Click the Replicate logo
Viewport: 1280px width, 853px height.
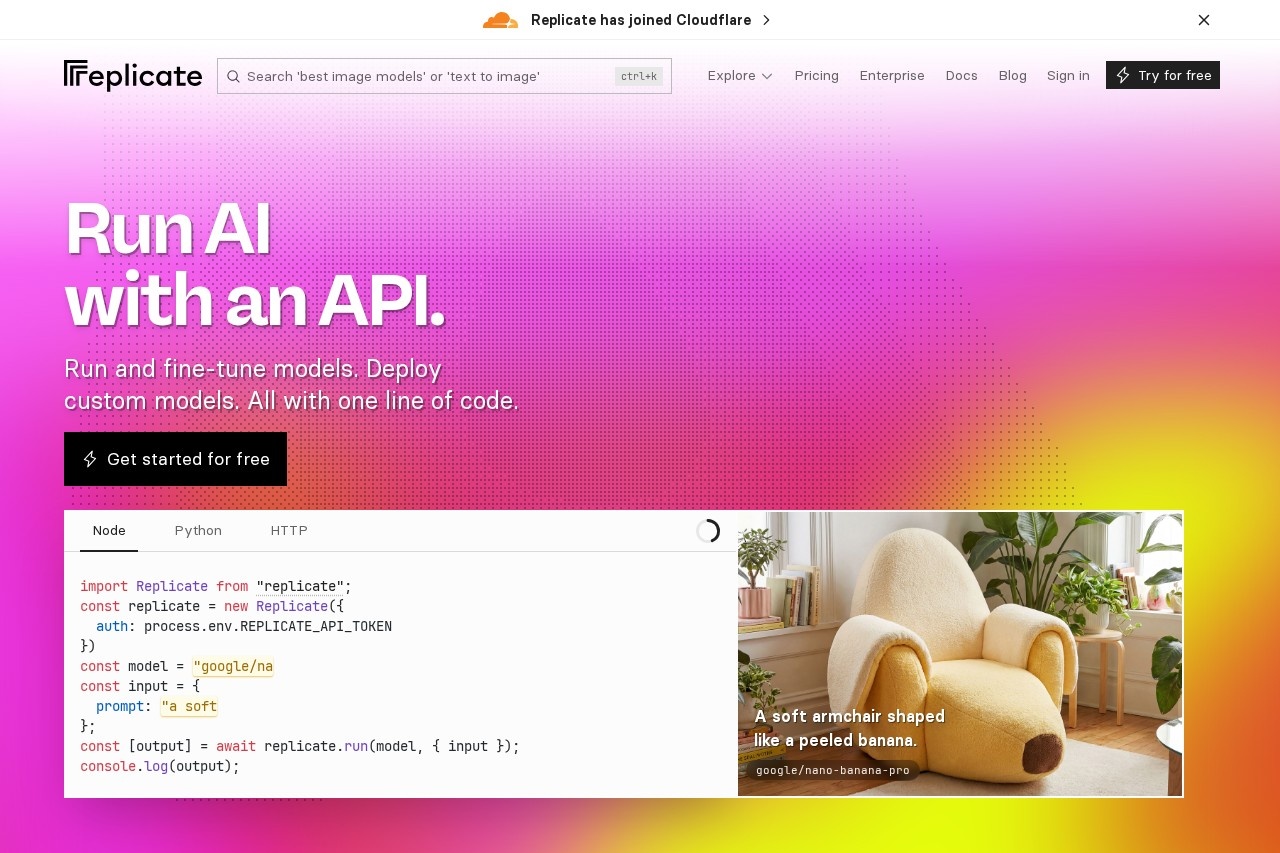(x=133, y=76)
